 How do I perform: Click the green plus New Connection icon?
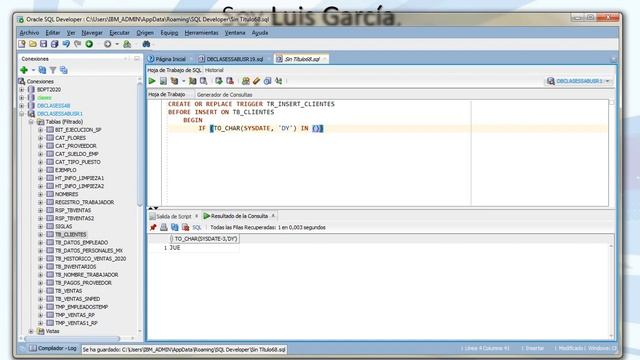pos(24,70)
